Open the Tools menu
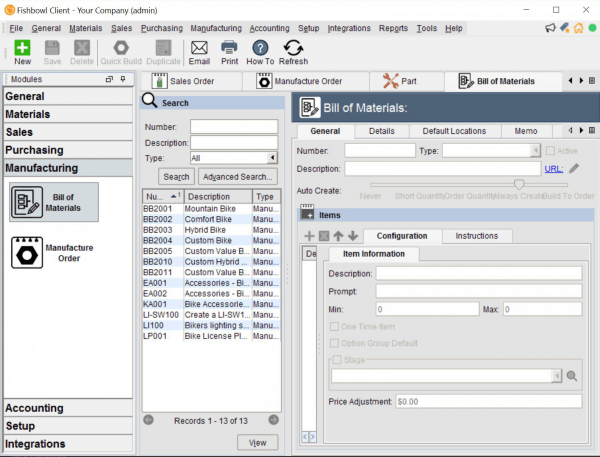This screenshot has width=600, height=457. (x=427, y=28)
